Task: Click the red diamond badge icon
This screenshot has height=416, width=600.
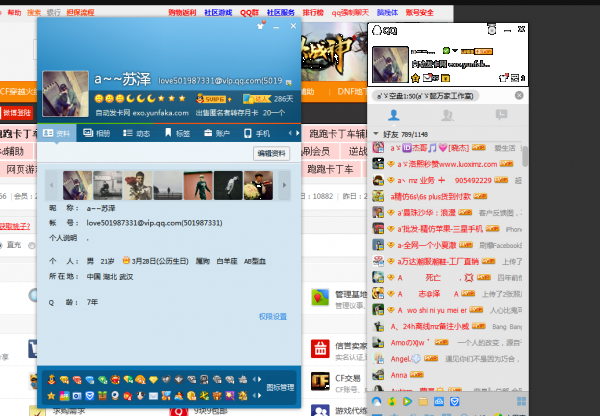Action: click(x=77, y=380)
